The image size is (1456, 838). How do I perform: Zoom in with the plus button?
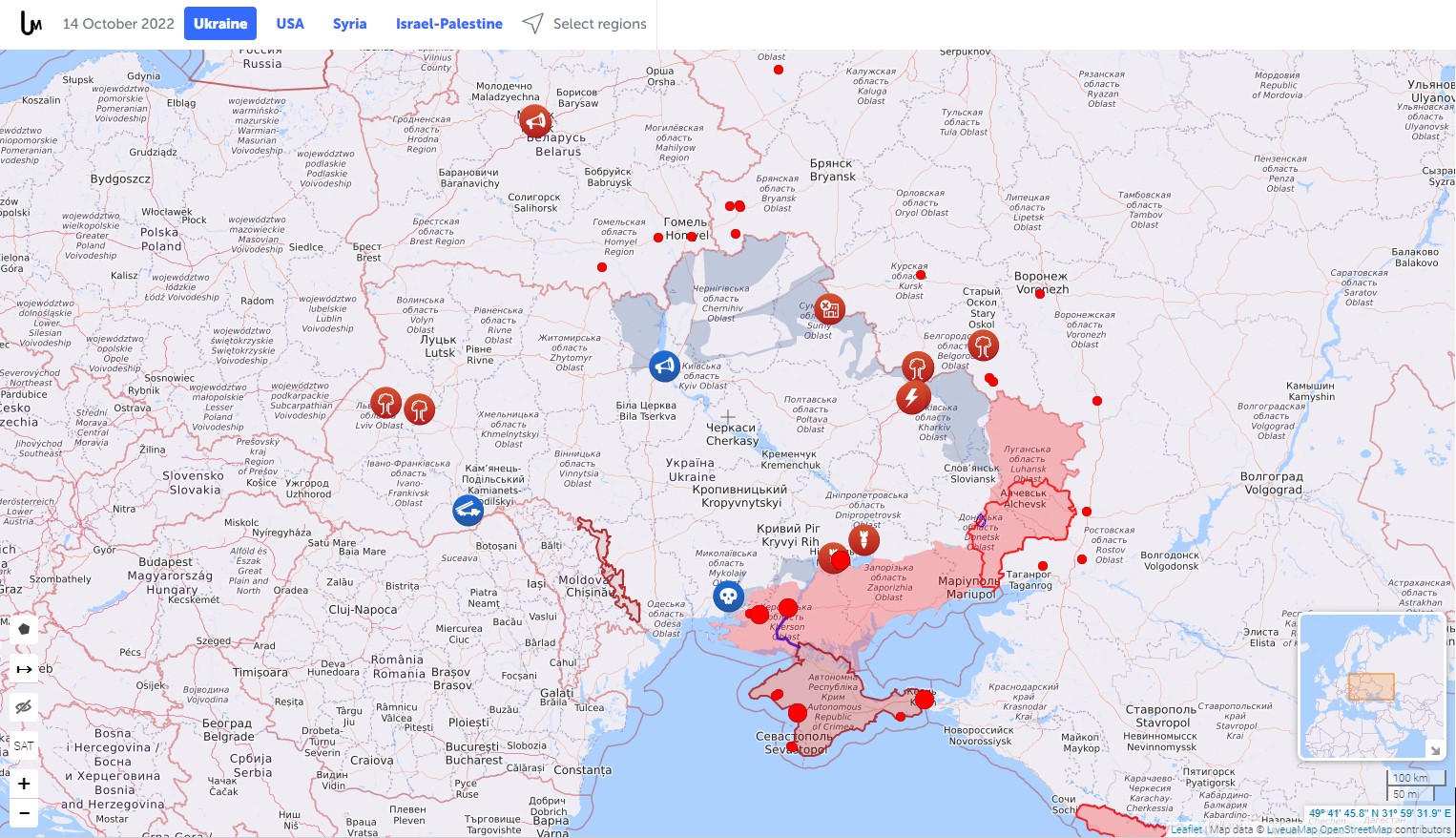click(24, 784)
